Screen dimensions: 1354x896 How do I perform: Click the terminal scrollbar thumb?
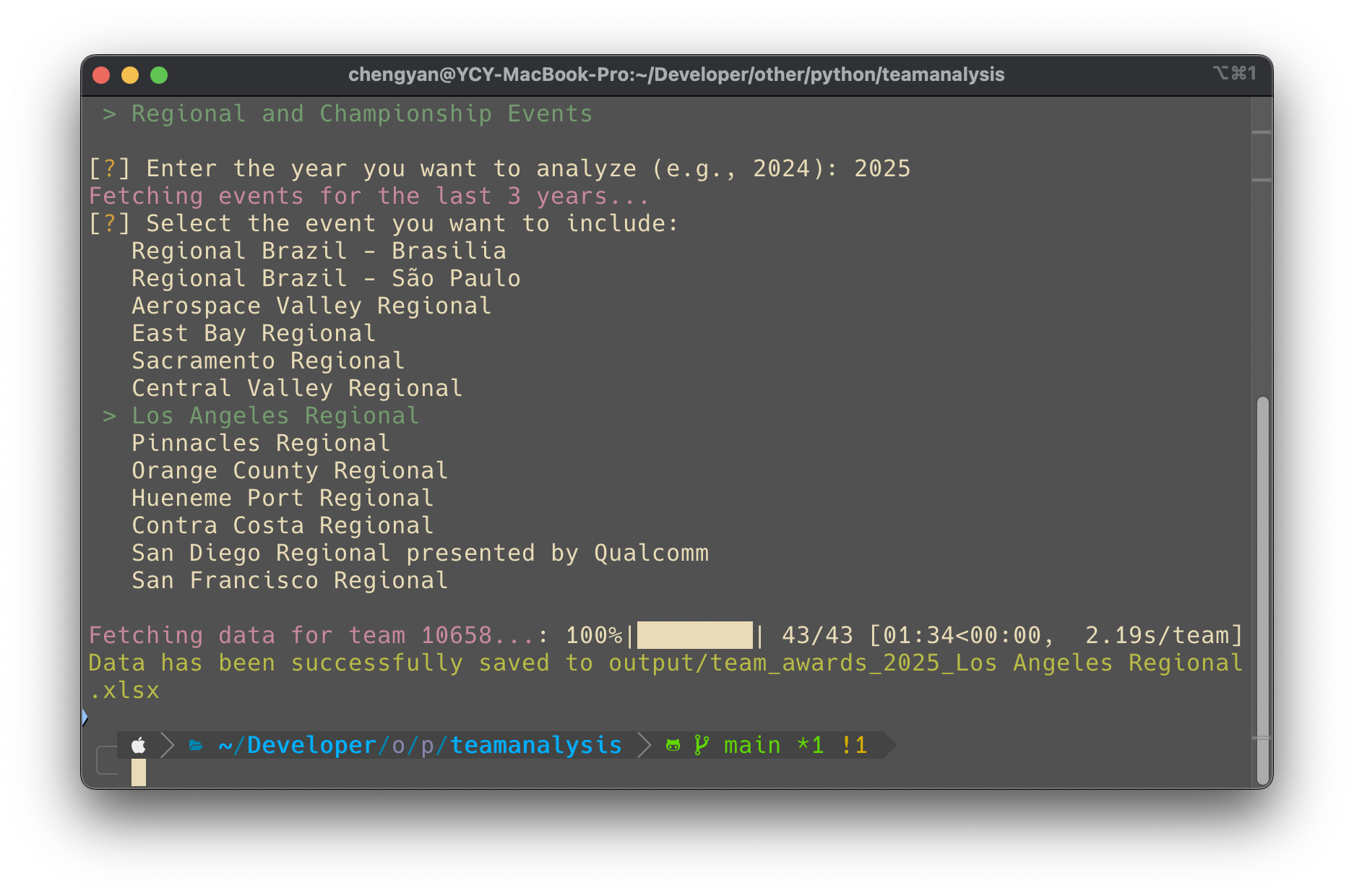[x=1262, y=590]
